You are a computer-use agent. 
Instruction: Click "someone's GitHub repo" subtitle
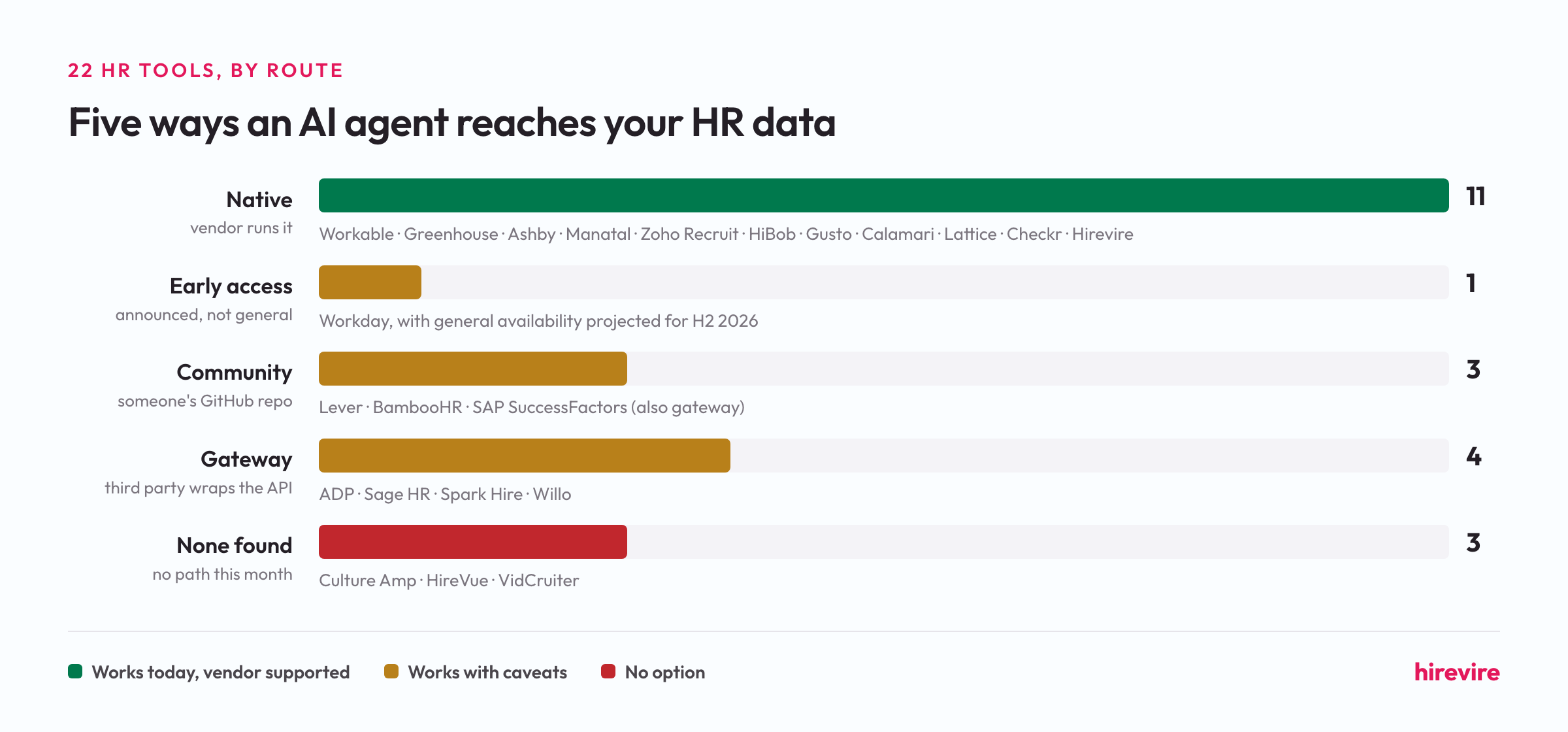[x=205, y=401]
